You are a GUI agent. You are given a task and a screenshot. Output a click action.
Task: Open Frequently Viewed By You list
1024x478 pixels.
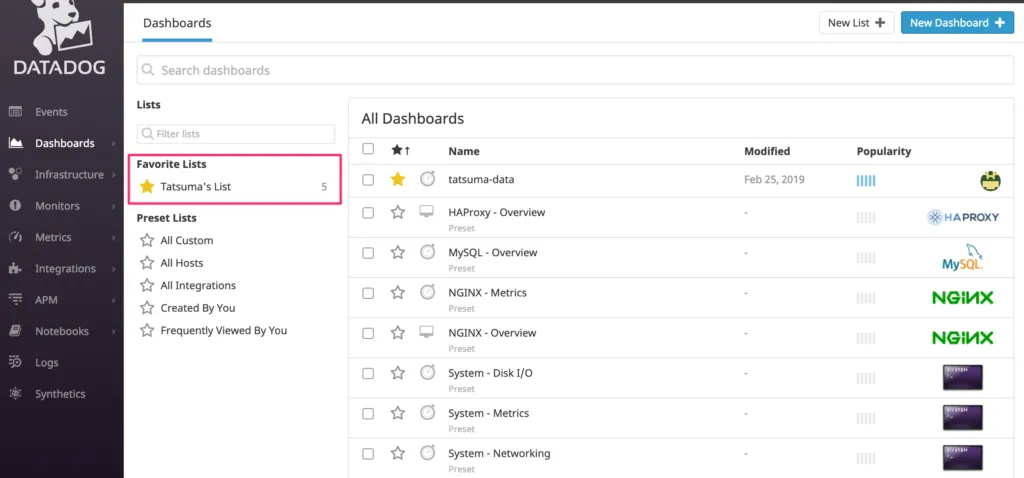point(224,330)
